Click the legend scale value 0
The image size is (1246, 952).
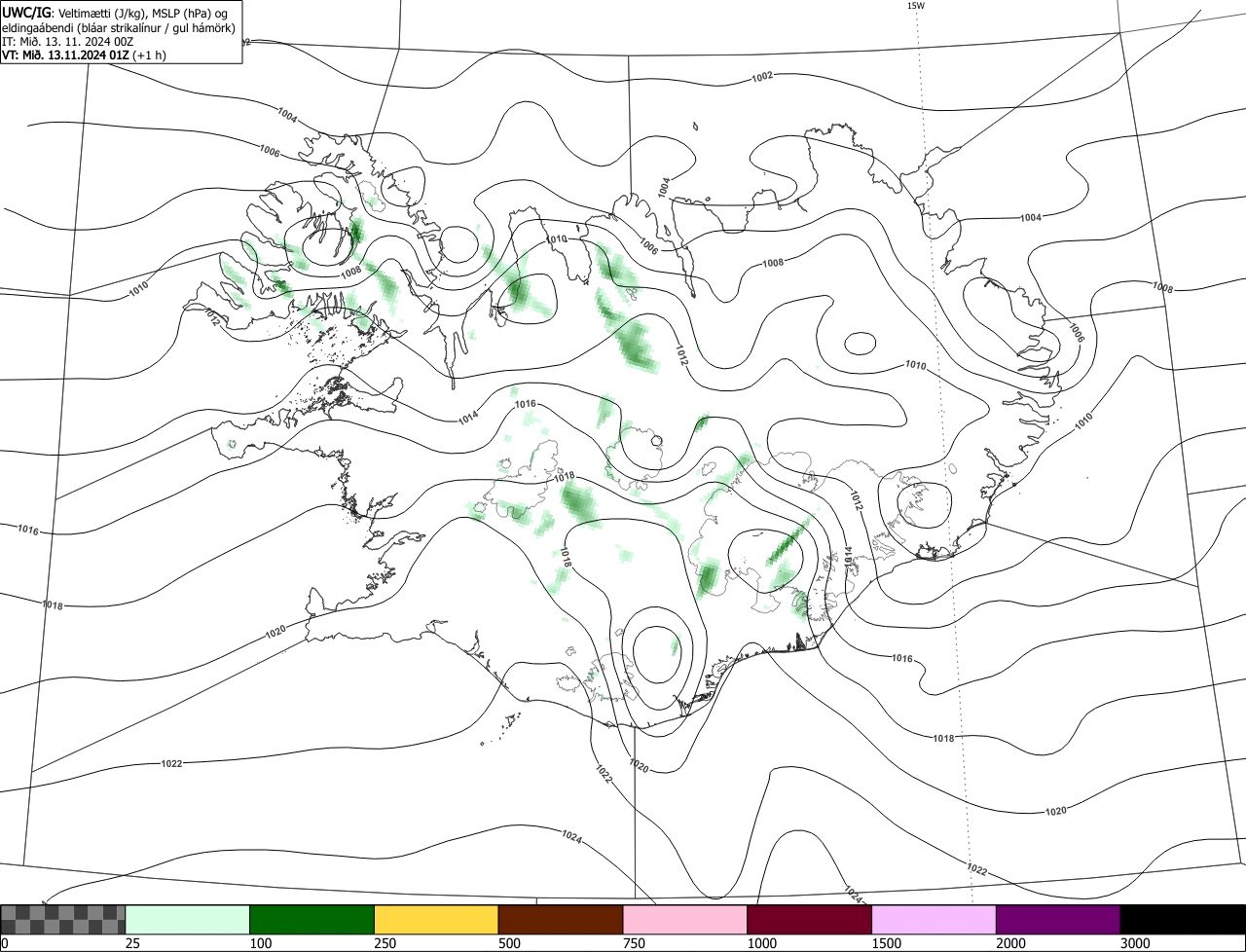coord(5,943)
